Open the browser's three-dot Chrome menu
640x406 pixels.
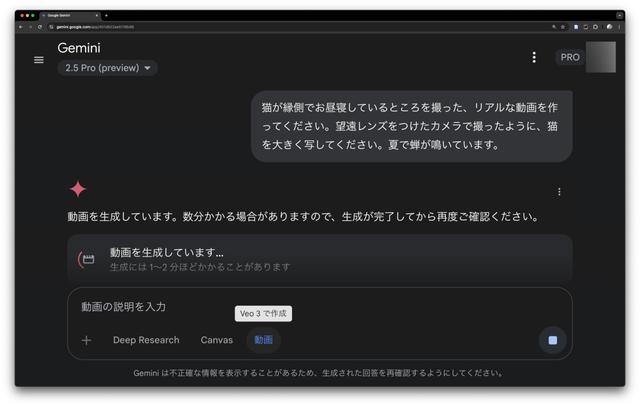point(619,27)
